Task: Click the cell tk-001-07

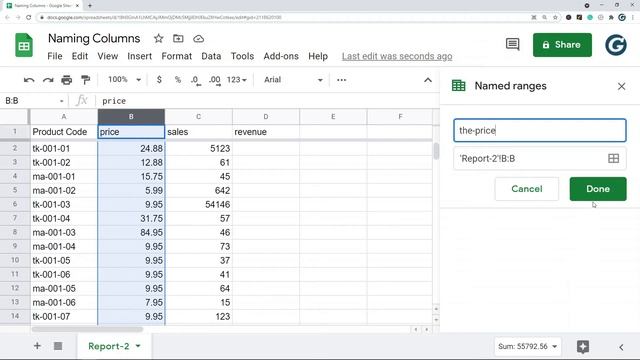Action: [64, 316]
